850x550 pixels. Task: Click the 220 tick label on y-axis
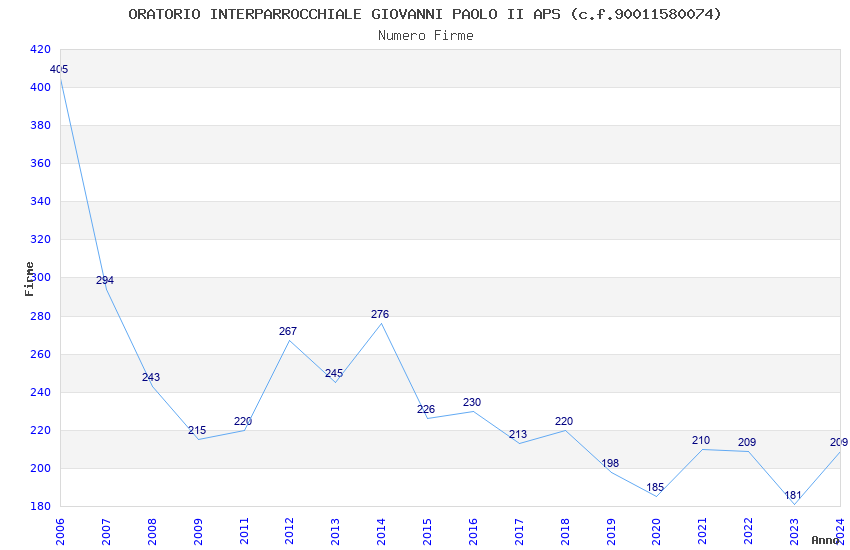click(40, 430)
